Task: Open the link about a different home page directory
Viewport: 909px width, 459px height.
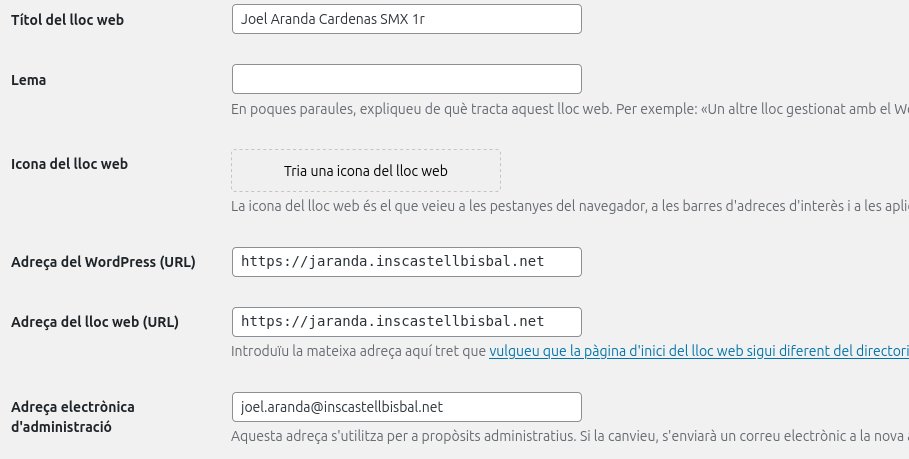Action: 698,352
